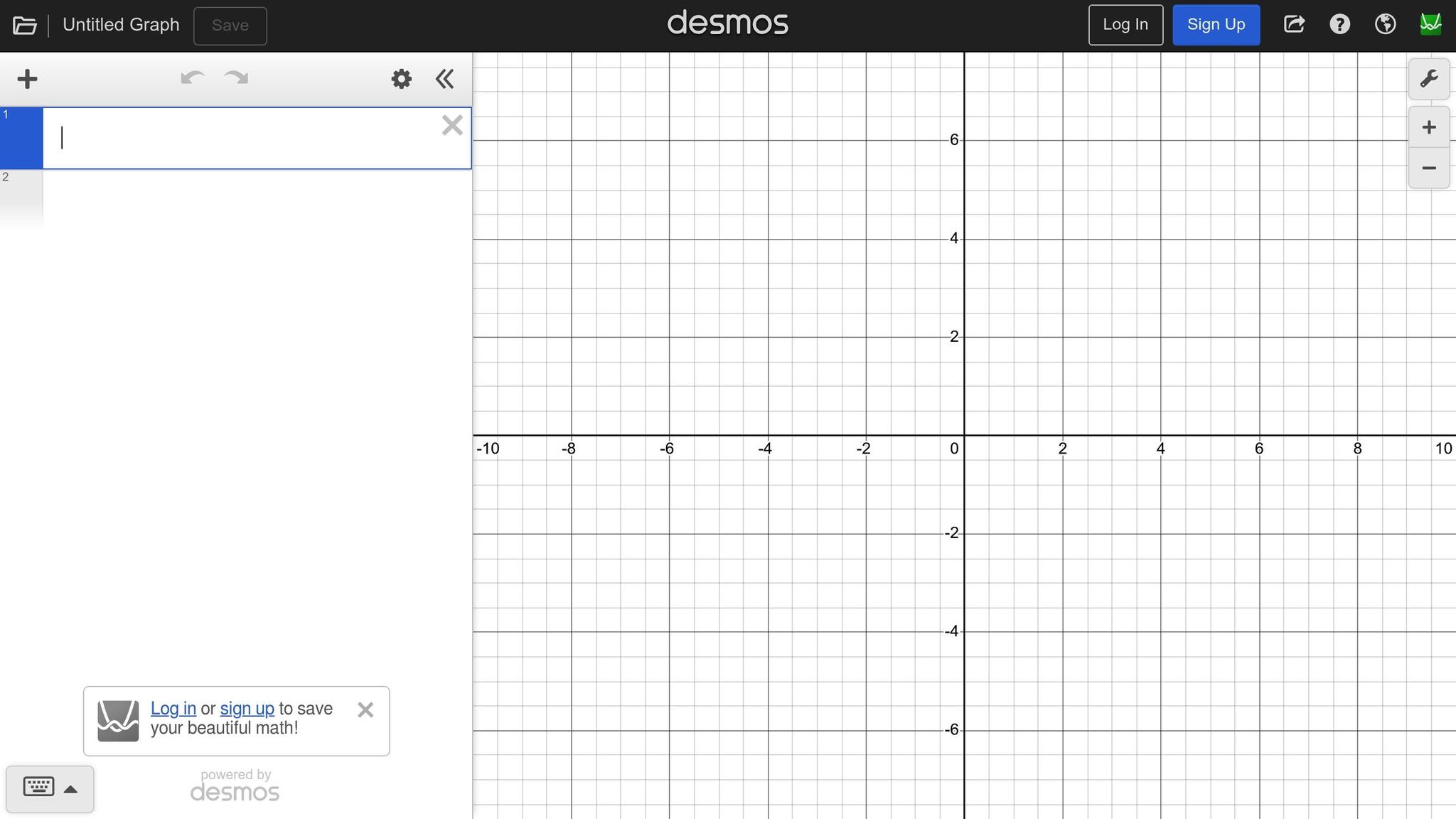Redo the last action
The width and height of the screenshot is (1456, 819).
(x=235, y=78)
